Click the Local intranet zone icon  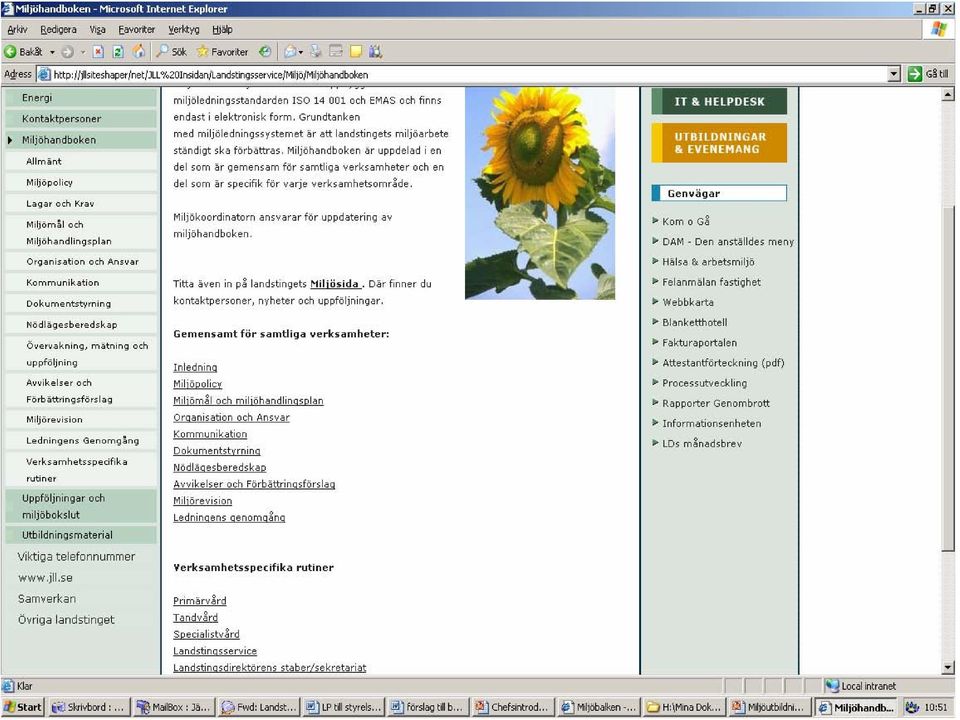click(831, 686)
